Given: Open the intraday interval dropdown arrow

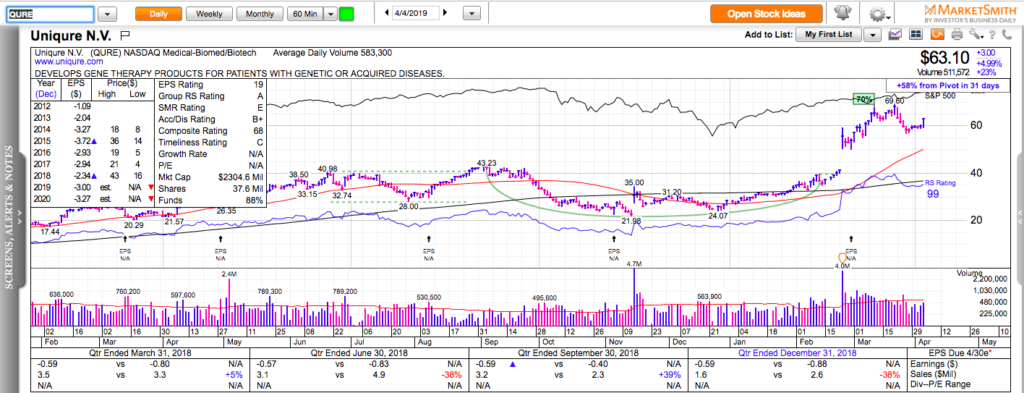Looking at the screenshot, I should coord(330,14).
